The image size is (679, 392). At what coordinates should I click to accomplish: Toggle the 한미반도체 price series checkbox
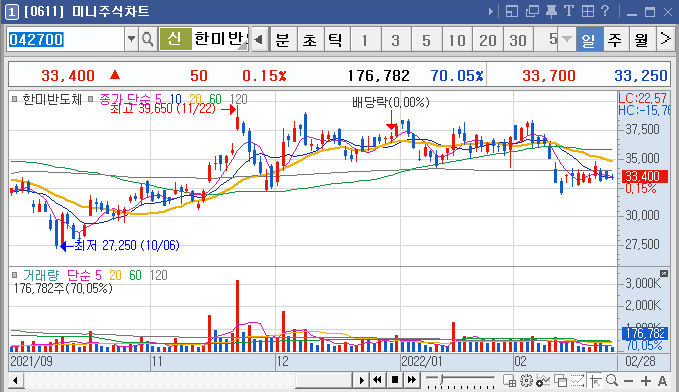click(14, 99)
